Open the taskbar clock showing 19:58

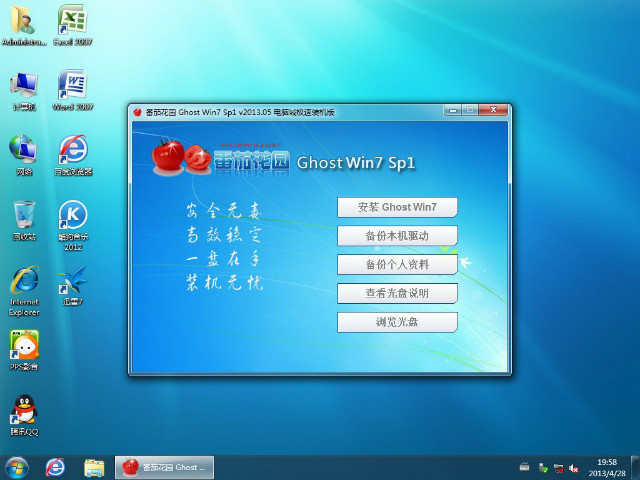click(607, 468)
